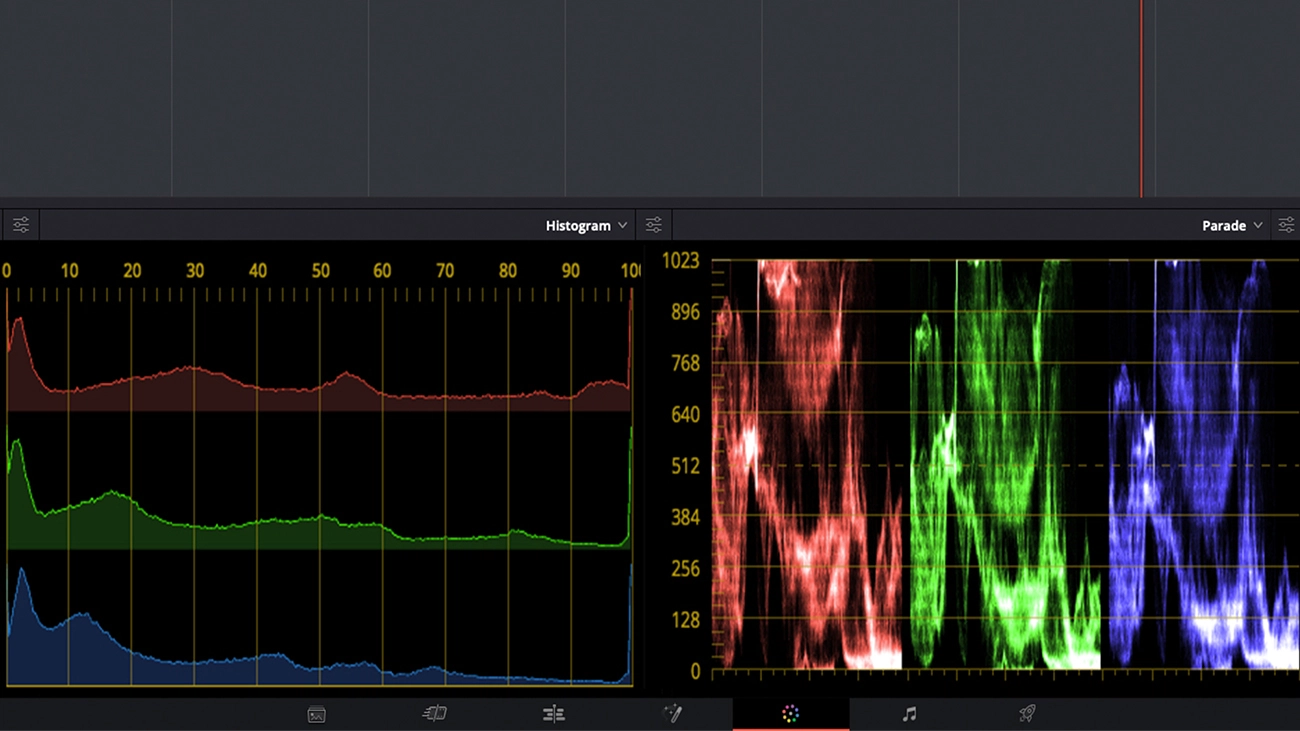1300x731 pixels.
Task: Open the Parade scope type dropdown
Action: coord(1232,225)
